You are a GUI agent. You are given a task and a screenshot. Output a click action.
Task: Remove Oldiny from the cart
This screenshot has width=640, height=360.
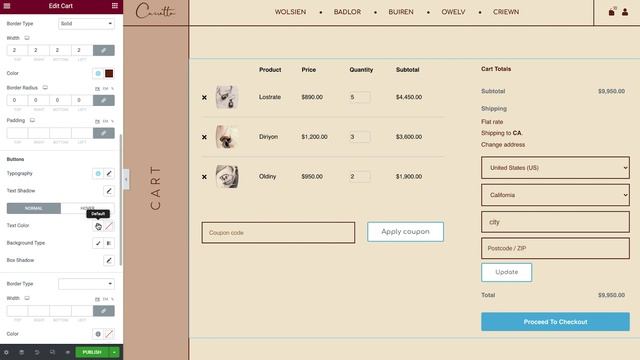coord(204,177)
